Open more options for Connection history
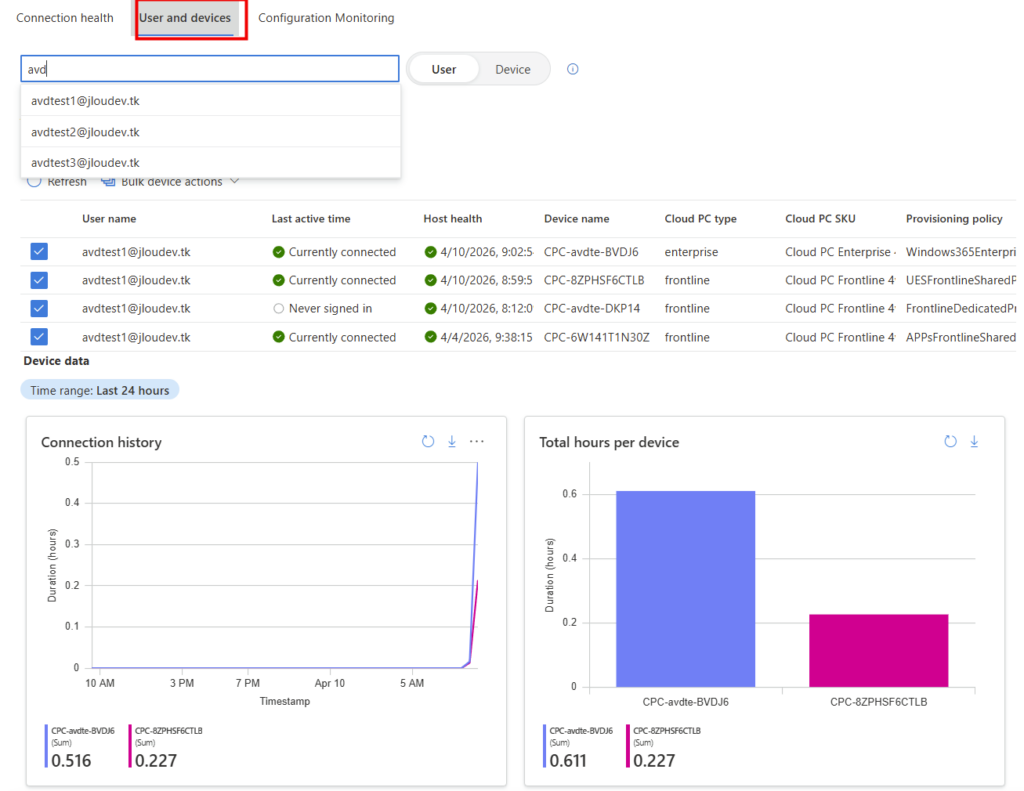 click(477, 441)
